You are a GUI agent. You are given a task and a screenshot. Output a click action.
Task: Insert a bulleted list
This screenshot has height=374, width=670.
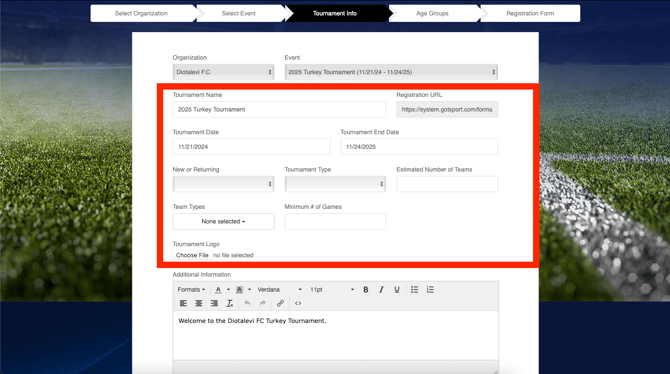click(414, 290)
